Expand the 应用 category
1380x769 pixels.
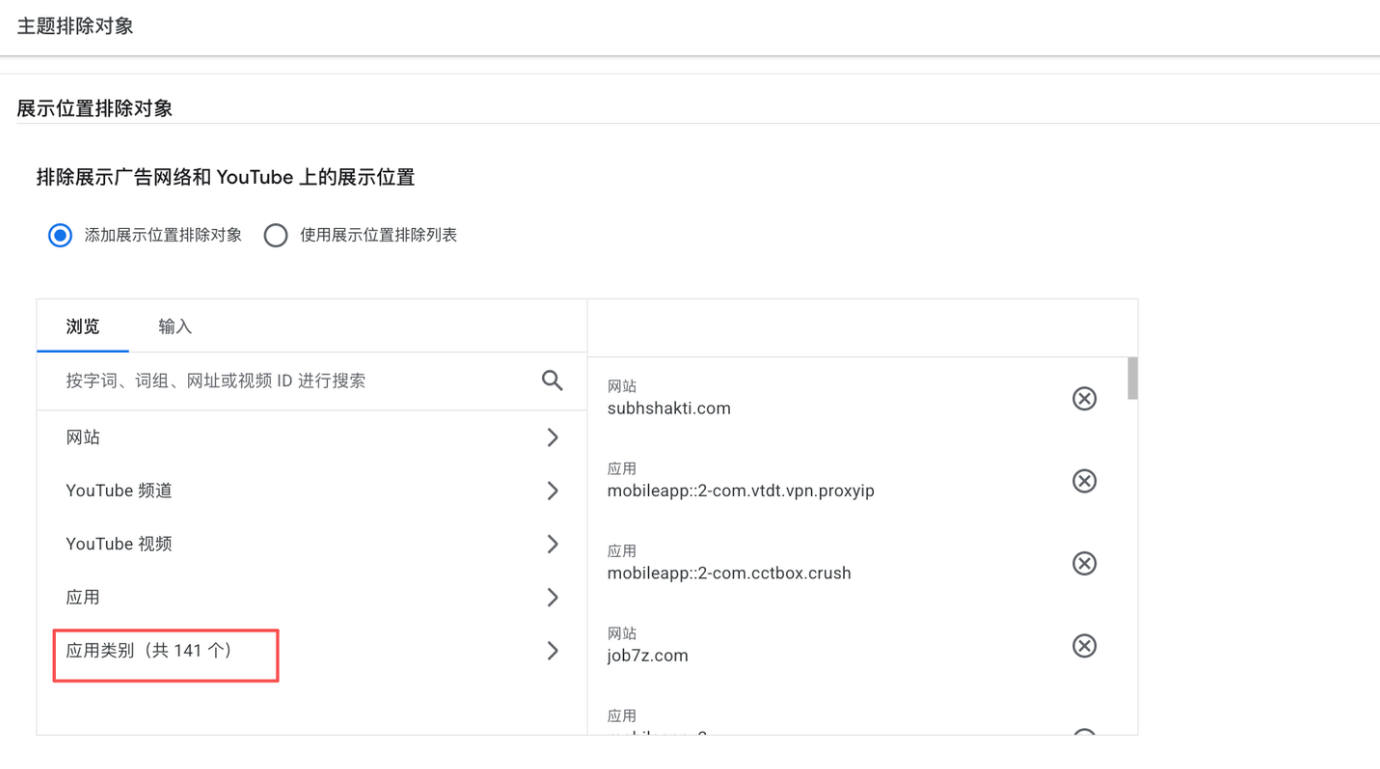(311, 597)
